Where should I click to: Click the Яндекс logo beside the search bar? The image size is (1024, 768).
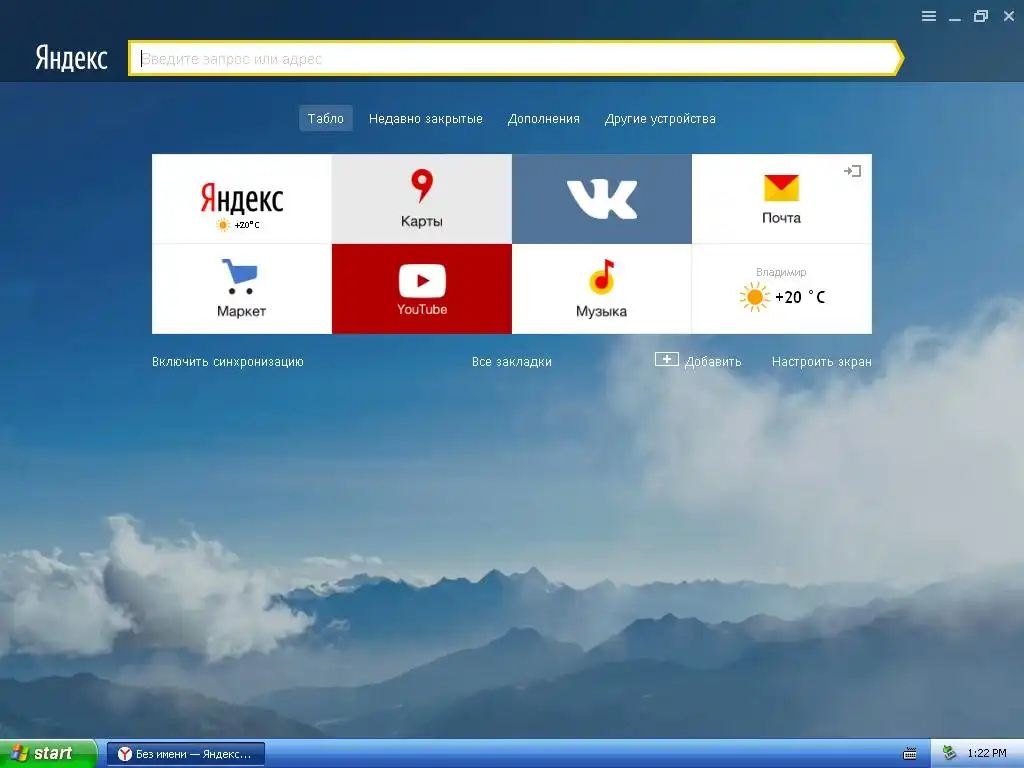pyautogui.click(x=71, y=58)
